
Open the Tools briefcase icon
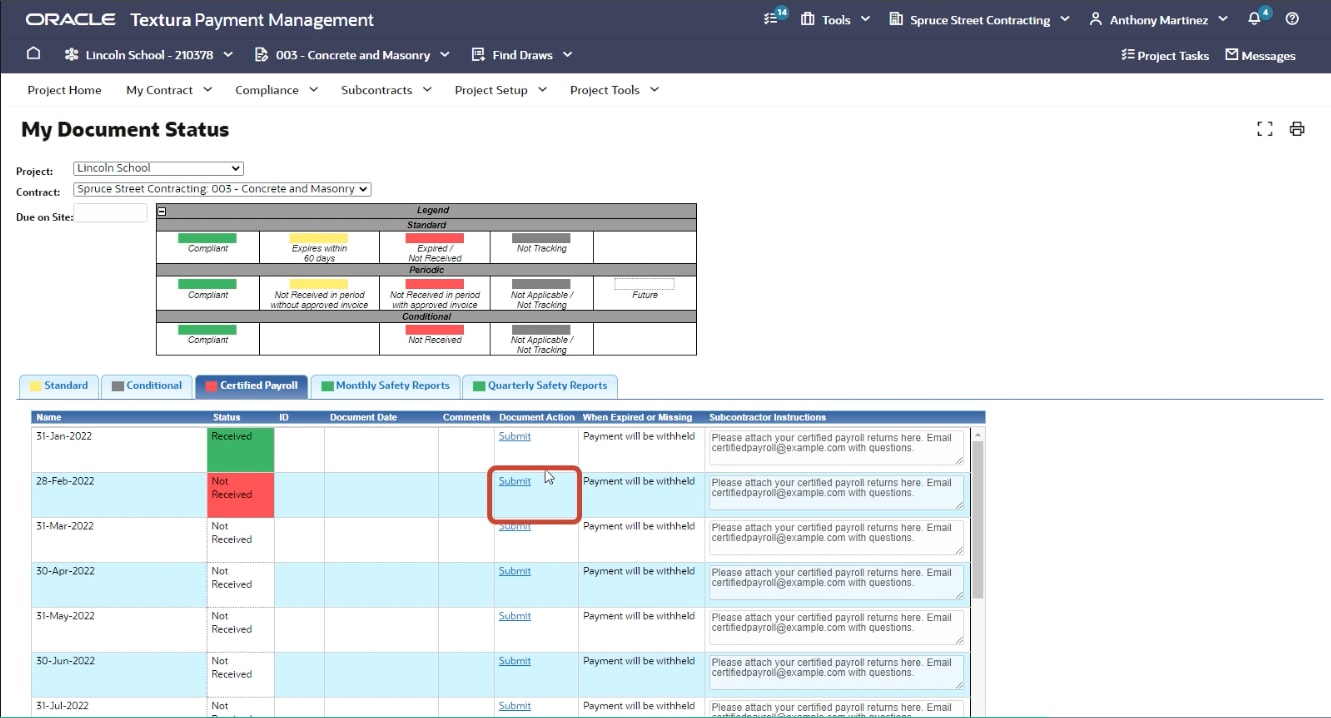coord(808,19)
